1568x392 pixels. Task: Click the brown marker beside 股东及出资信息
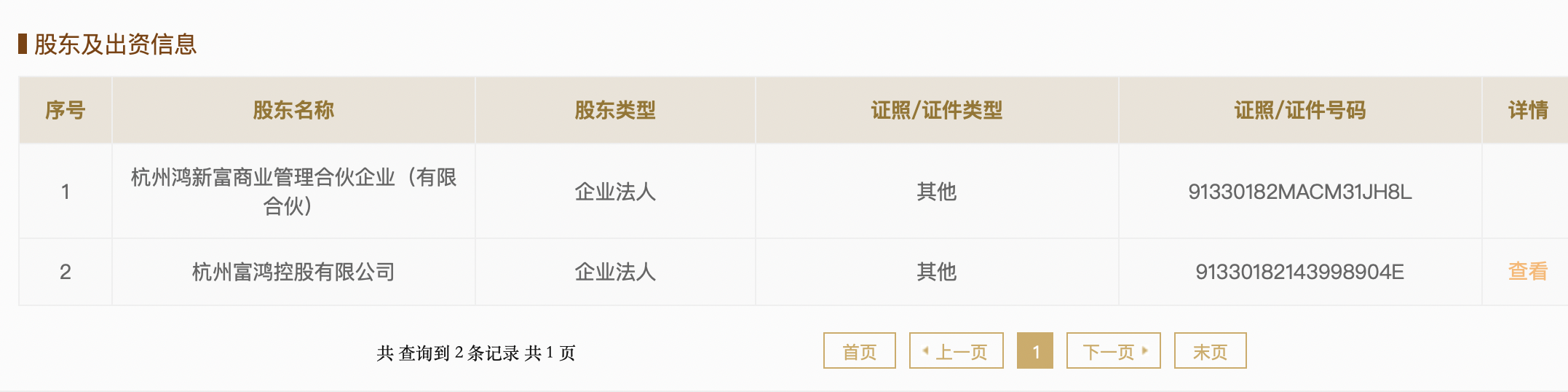(x=23, y=44)
